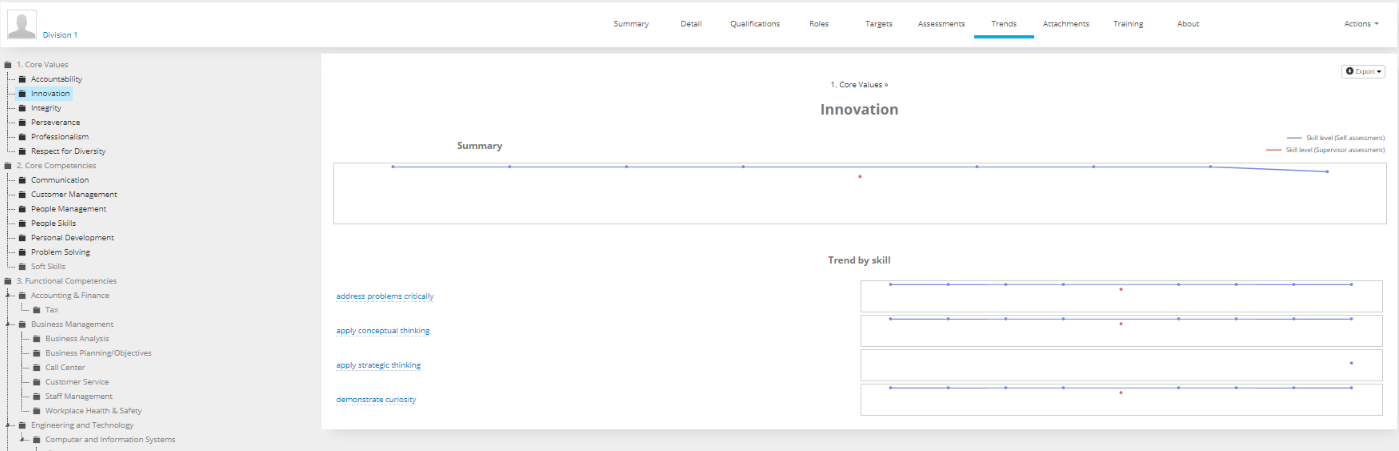1399x451 pixels.
Task: Click the folder icon beside Problem Solving
Action: (22, 252)
